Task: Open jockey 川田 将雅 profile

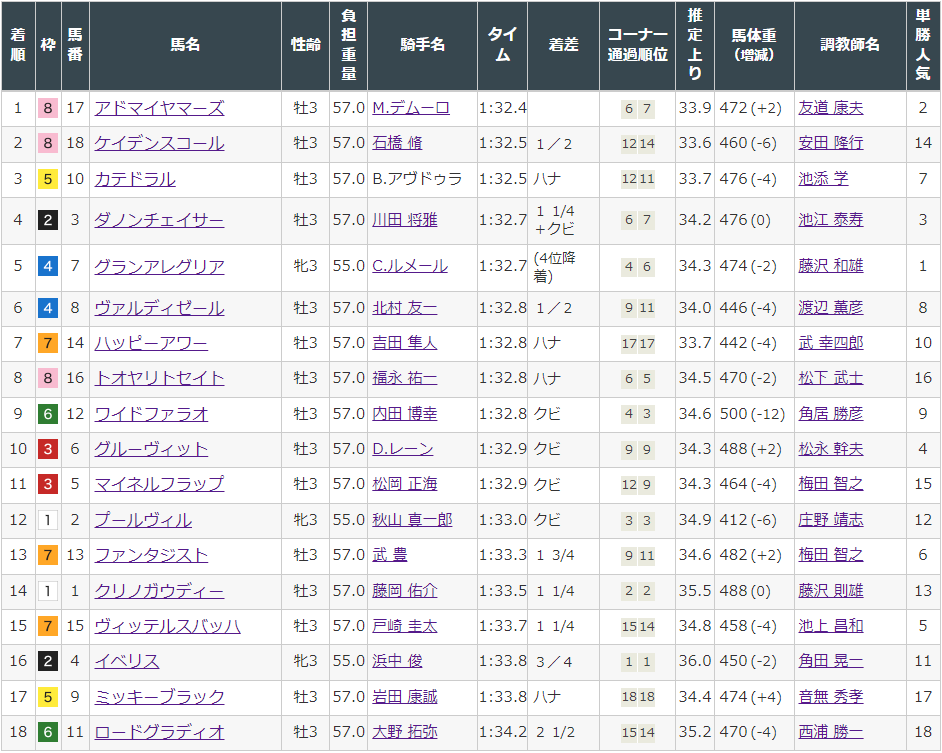Action: [405, 220]
